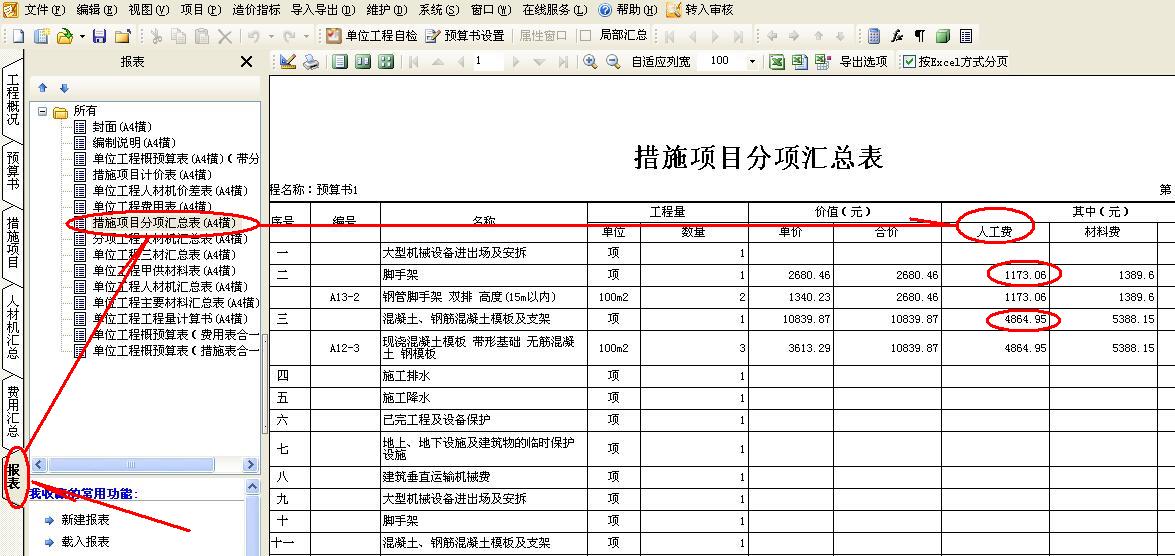Image resolution: width=1175 pixels, height=556 pixels.
Task: Open the 帮助(H) help menu
Action: click(628, 10)
